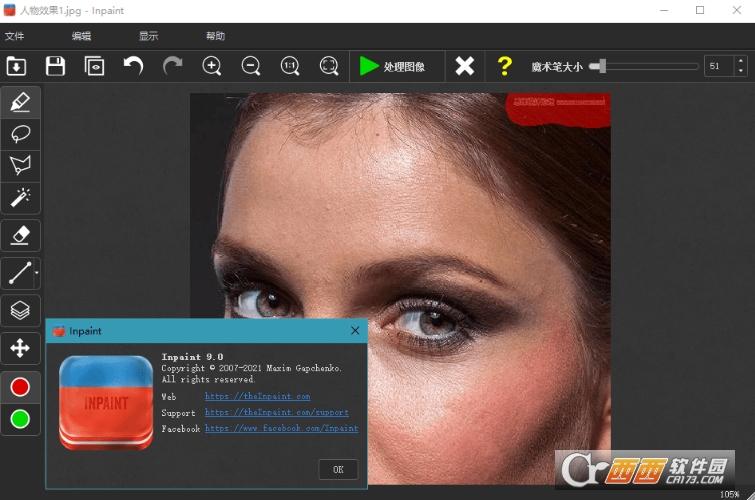
Task: Open the 帮助 menu
Action: pos(215,36)
